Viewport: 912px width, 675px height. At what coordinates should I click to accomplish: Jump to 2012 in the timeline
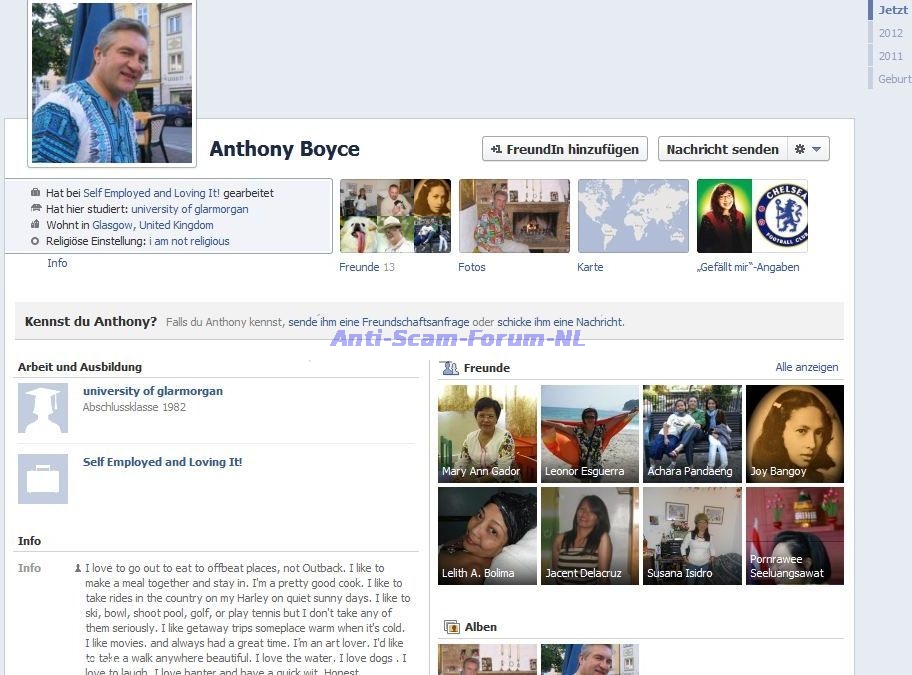890,33
